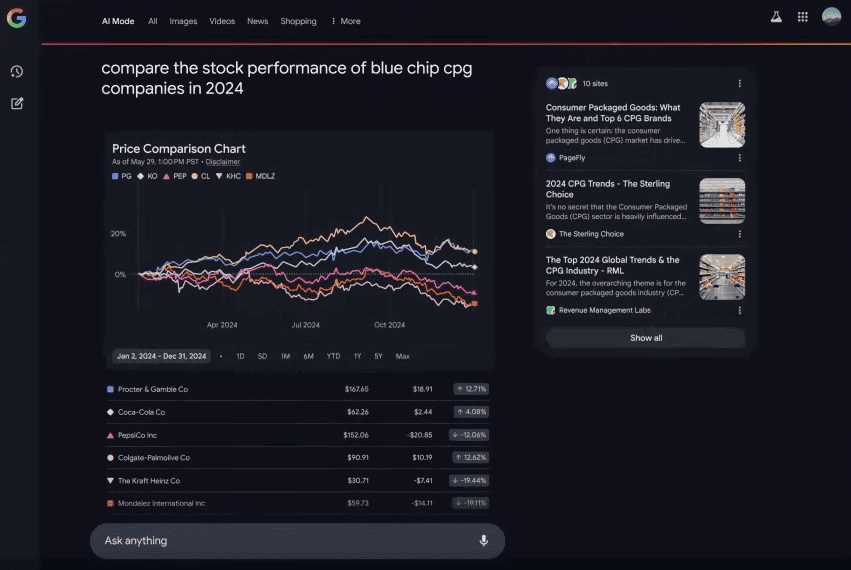Start new search with pencil icon
This screenshot has height=570, width=851.
point(17,103)
